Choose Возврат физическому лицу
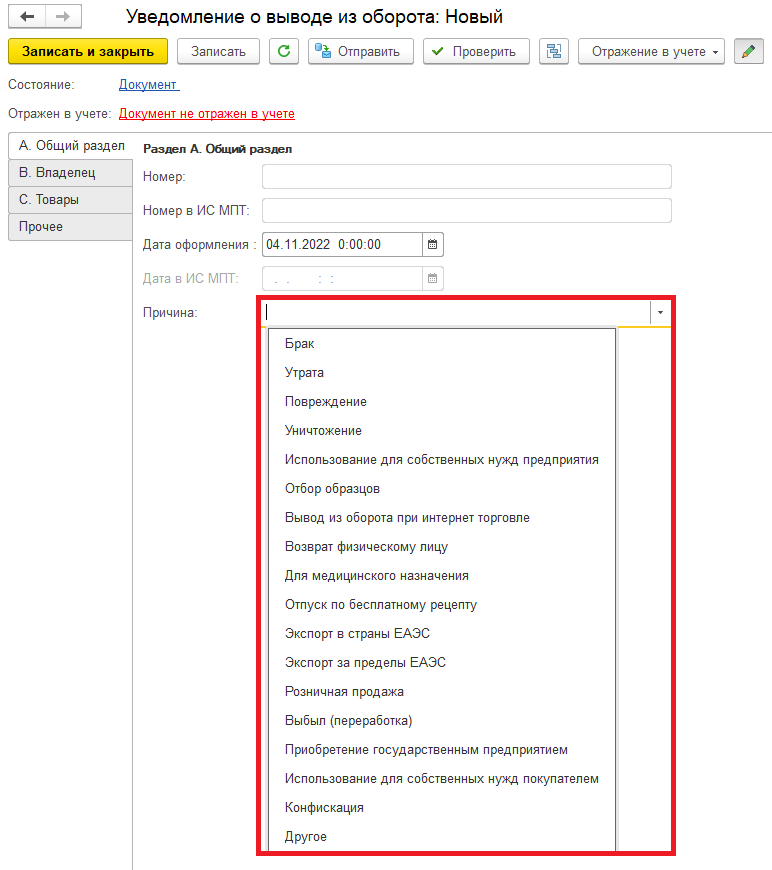Viewport: 772px width, 870px height. 442,547
